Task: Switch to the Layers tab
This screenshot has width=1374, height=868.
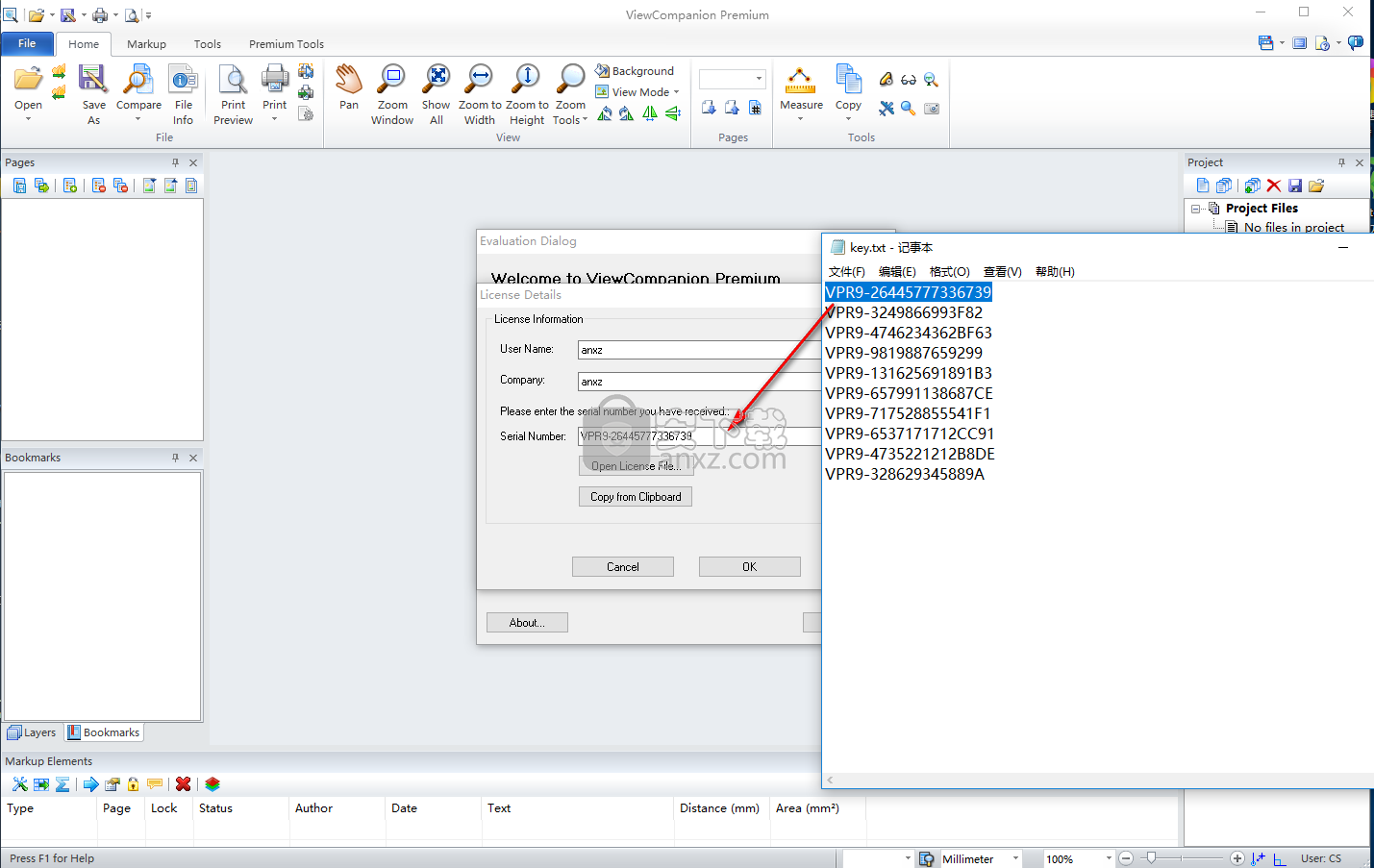Action: click(x=33, y=732)
